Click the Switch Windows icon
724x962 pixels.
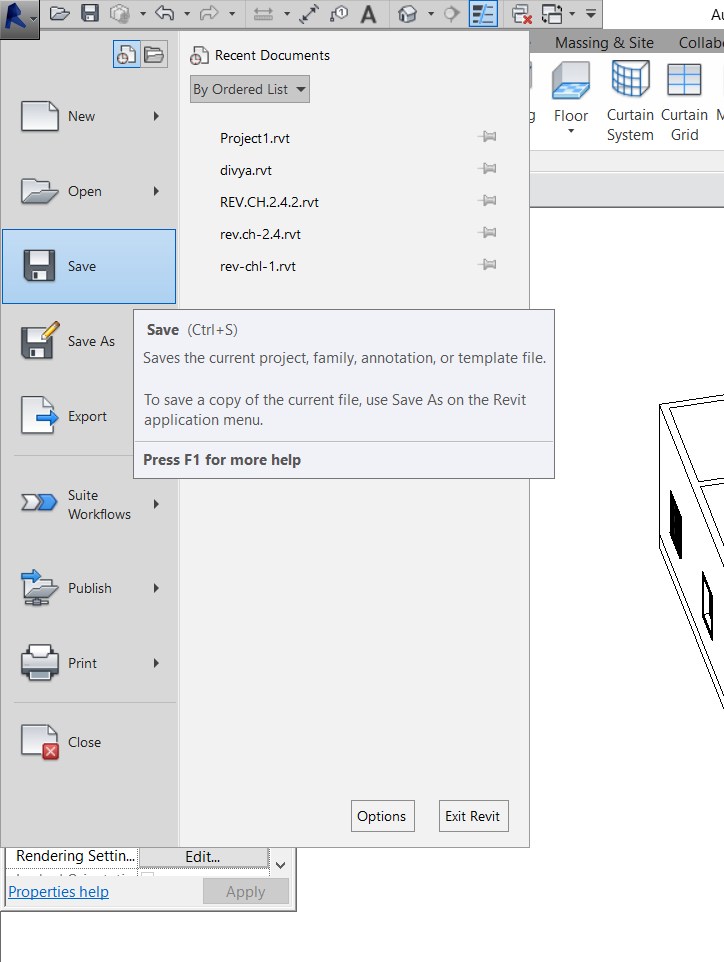point(552,14)
